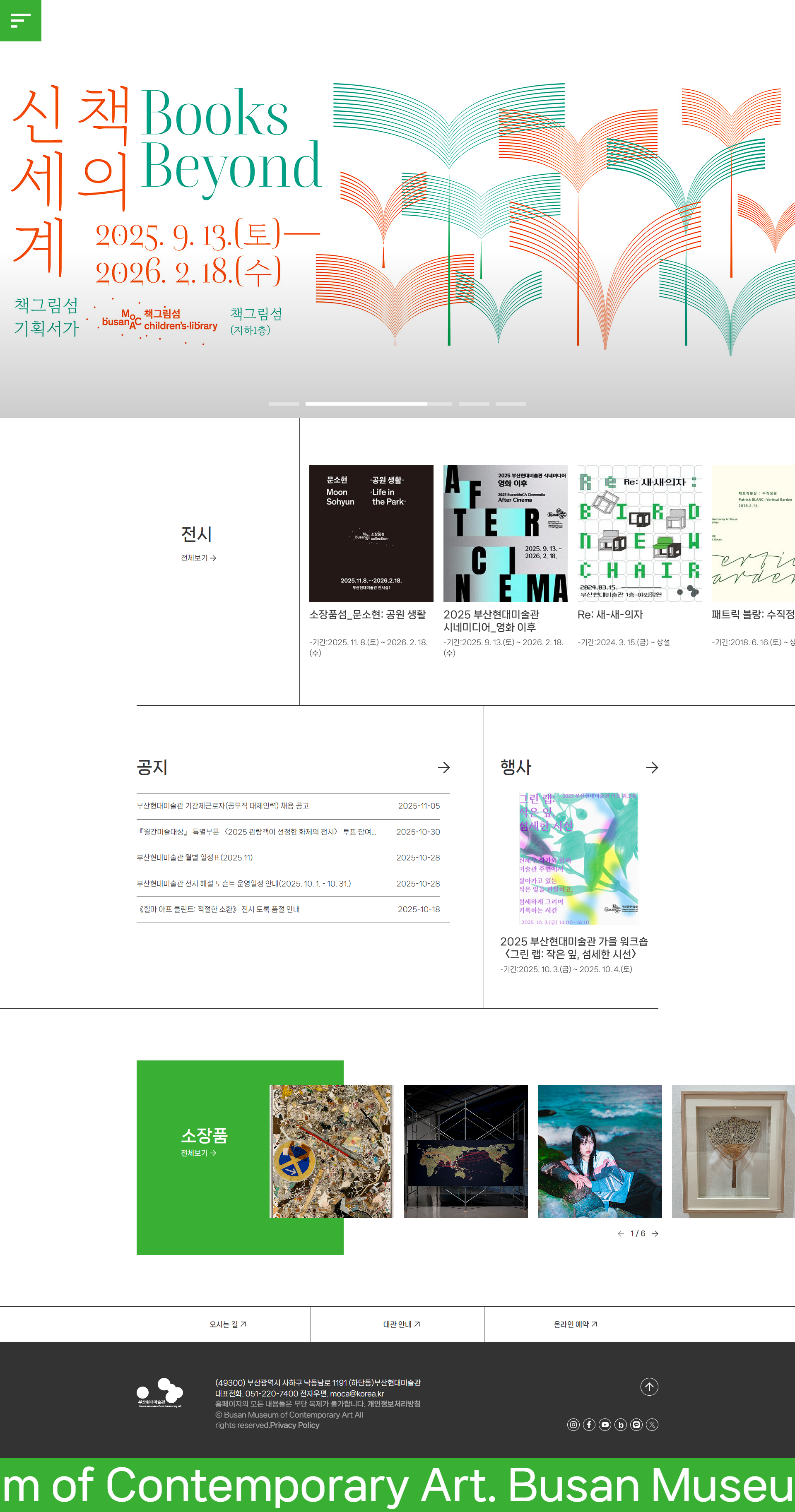Screen dimensions: 795x1512
Task: Go to next collection slide arrow
Action: [x=655, y=1233]
